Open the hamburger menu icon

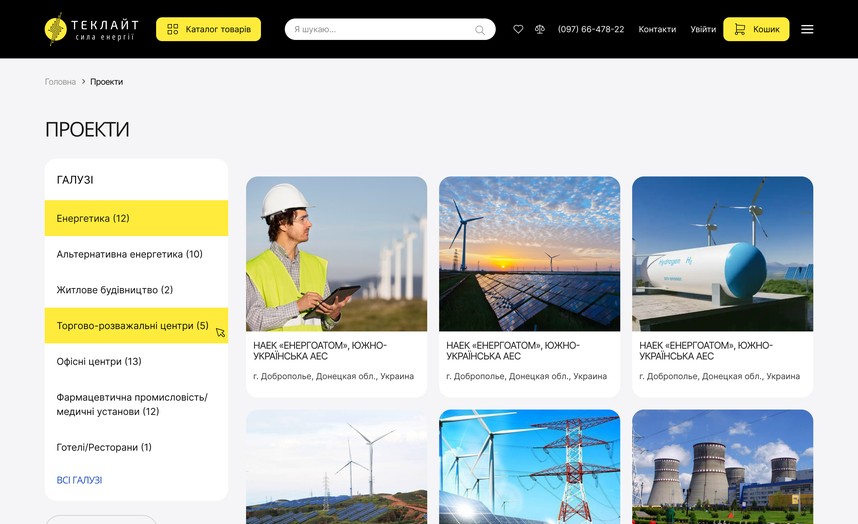click(807, 30)
